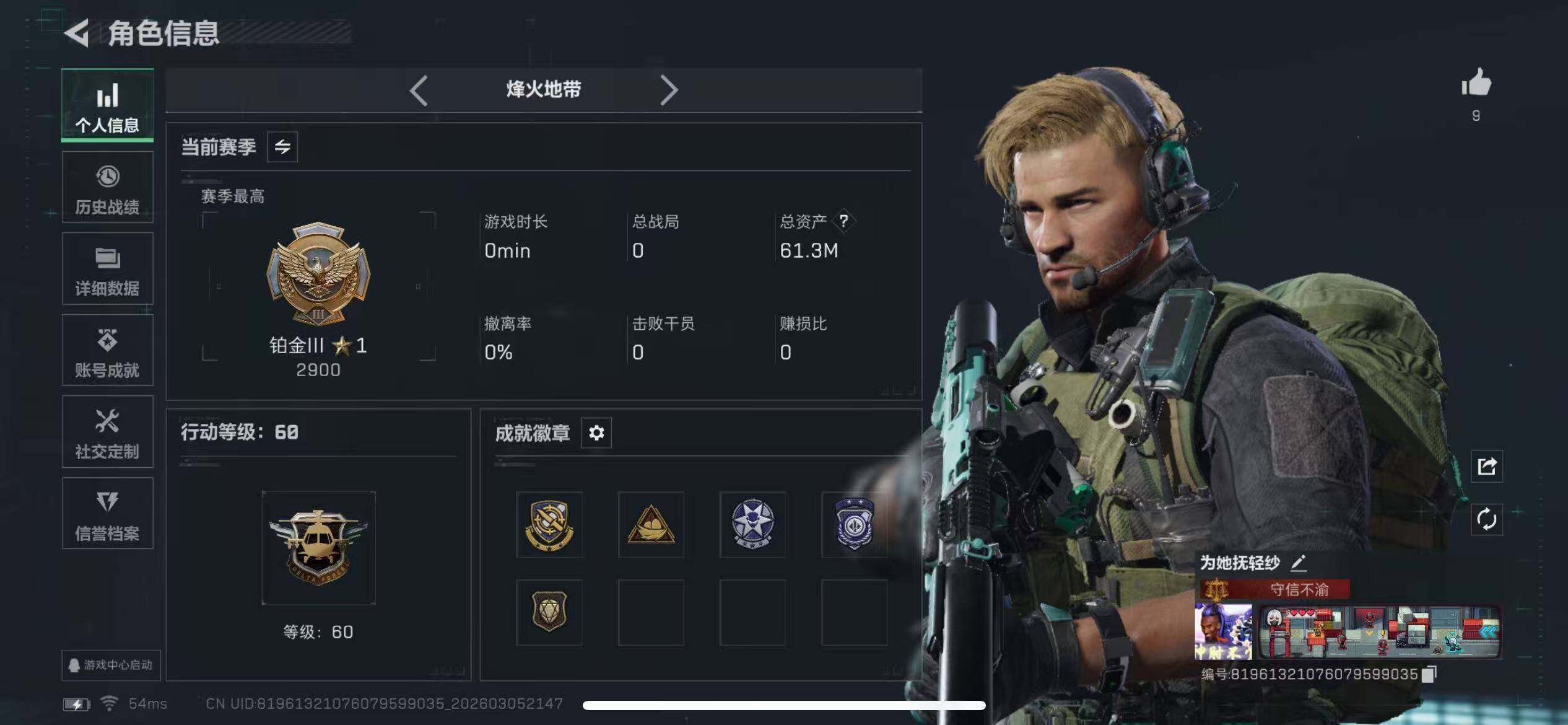Click the character refresh icon

(1486, 519)
